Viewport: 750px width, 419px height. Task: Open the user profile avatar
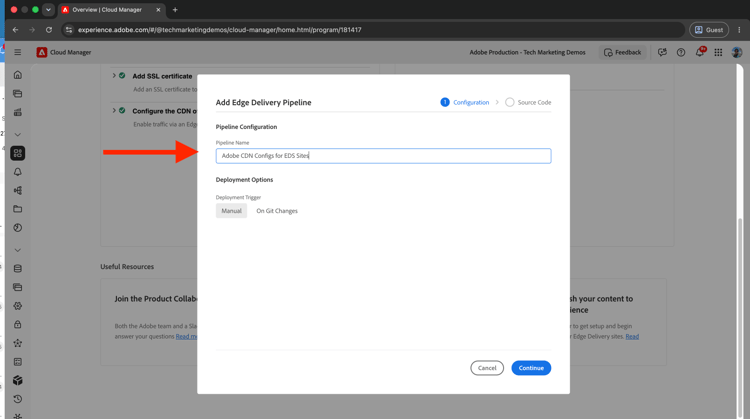[x=737, y=52]
